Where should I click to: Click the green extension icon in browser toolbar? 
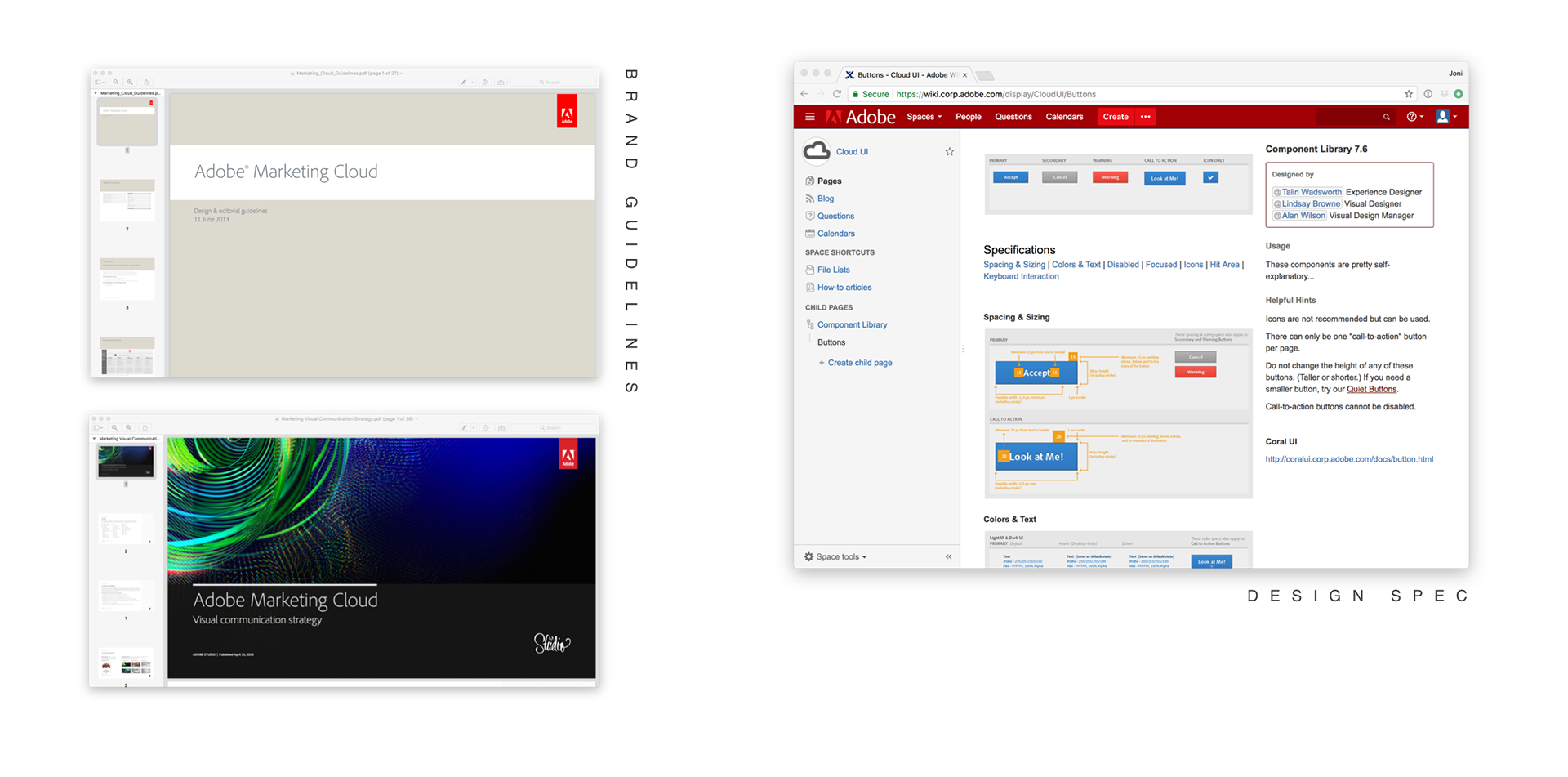click(1458, 94)
